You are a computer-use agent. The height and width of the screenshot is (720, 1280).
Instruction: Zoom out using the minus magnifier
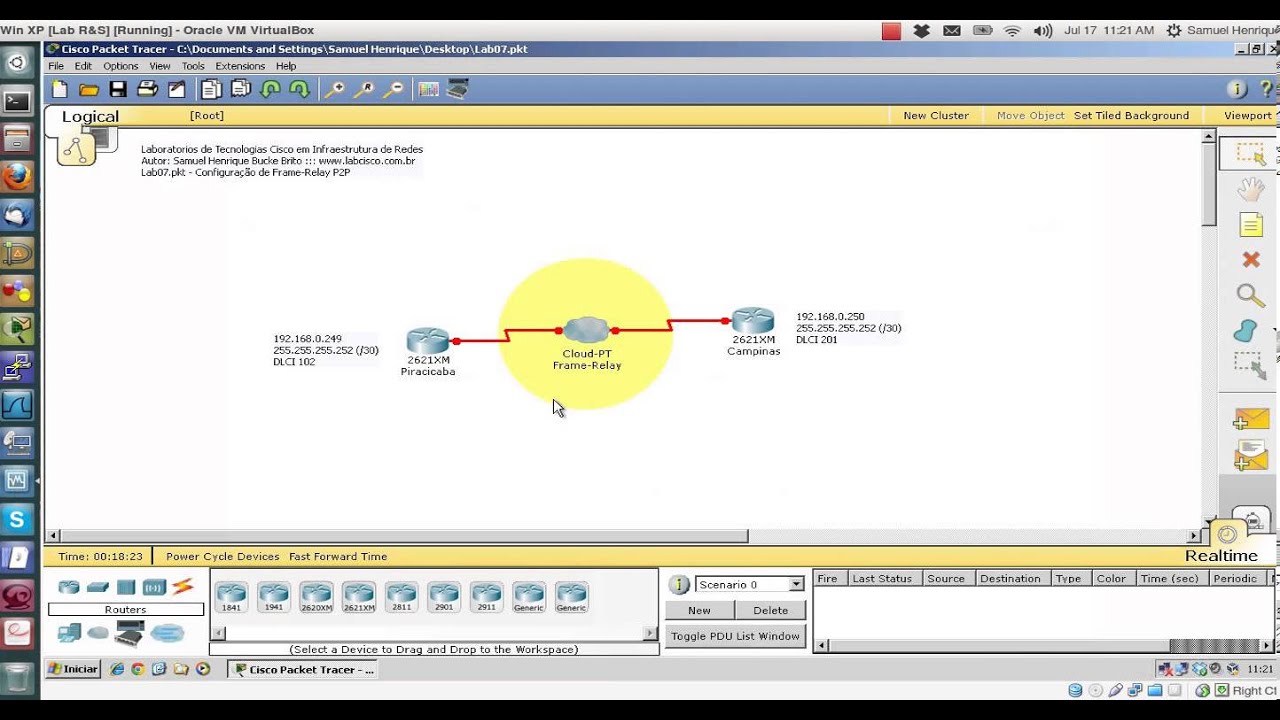pos(394,89)
